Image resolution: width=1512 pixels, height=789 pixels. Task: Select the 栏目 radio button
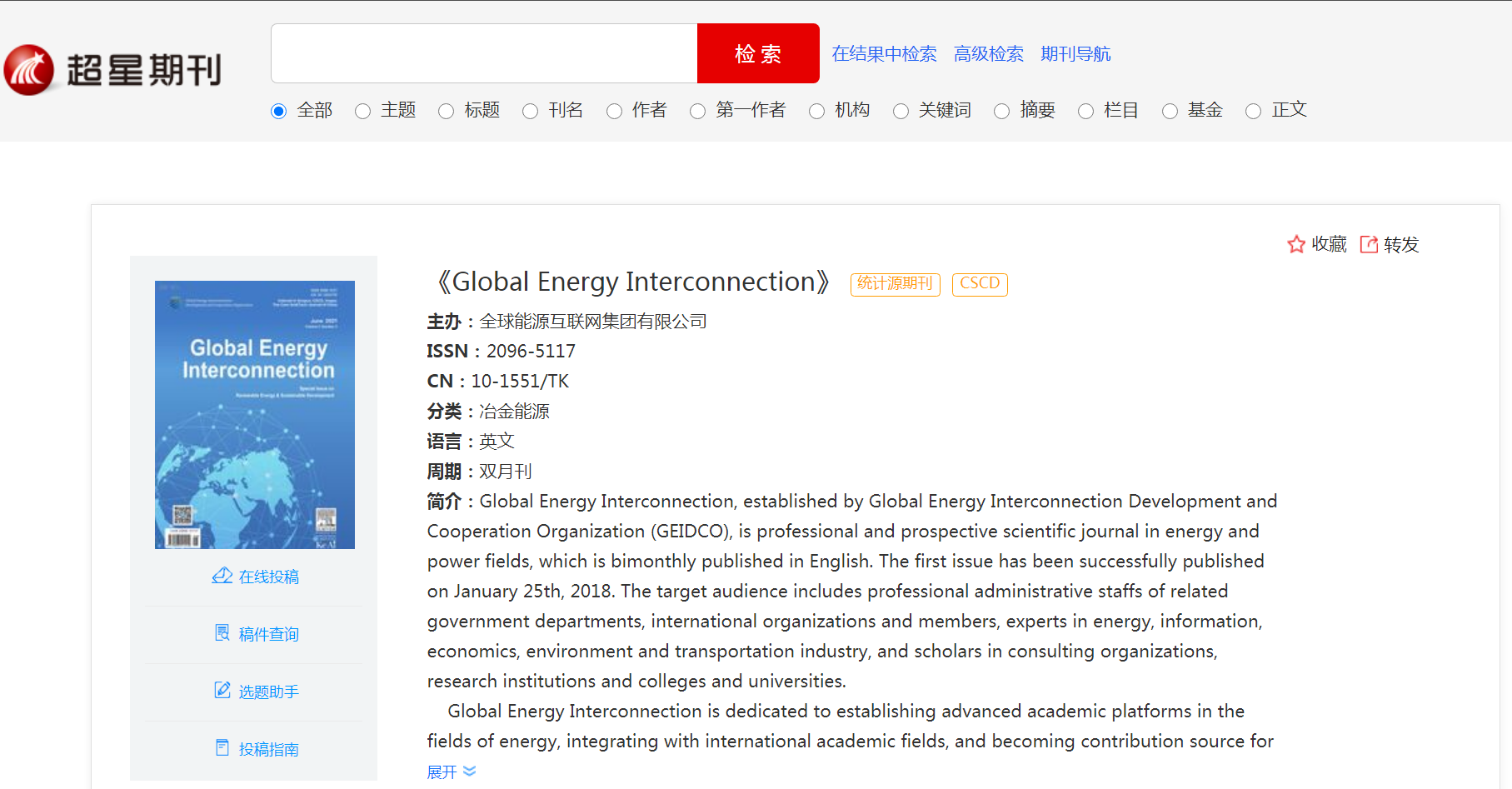click(x=1086, y=111)
